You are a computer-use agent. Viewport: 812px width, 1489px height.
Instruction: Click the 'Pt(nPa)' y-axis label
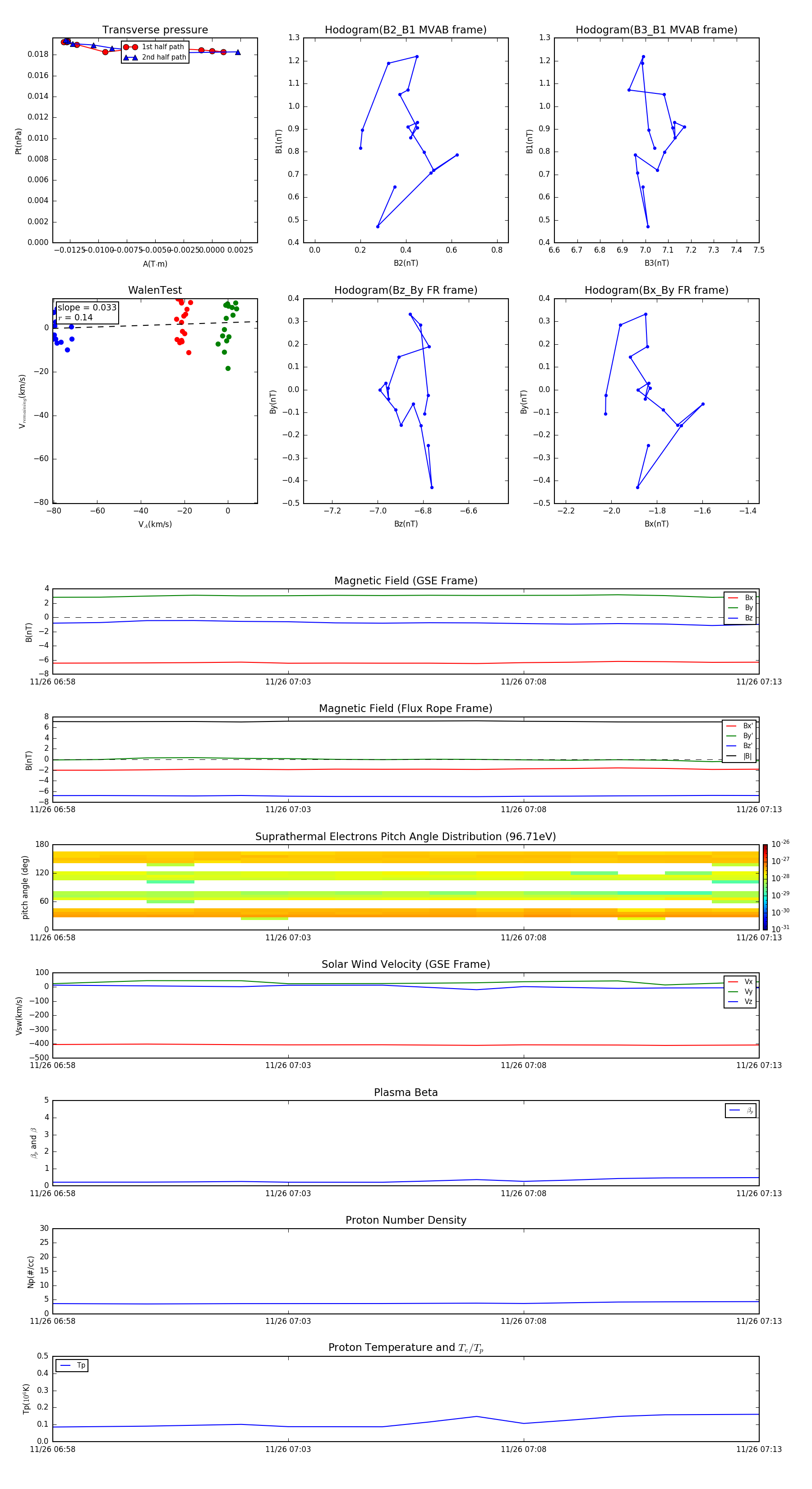[x=18, y=141]
